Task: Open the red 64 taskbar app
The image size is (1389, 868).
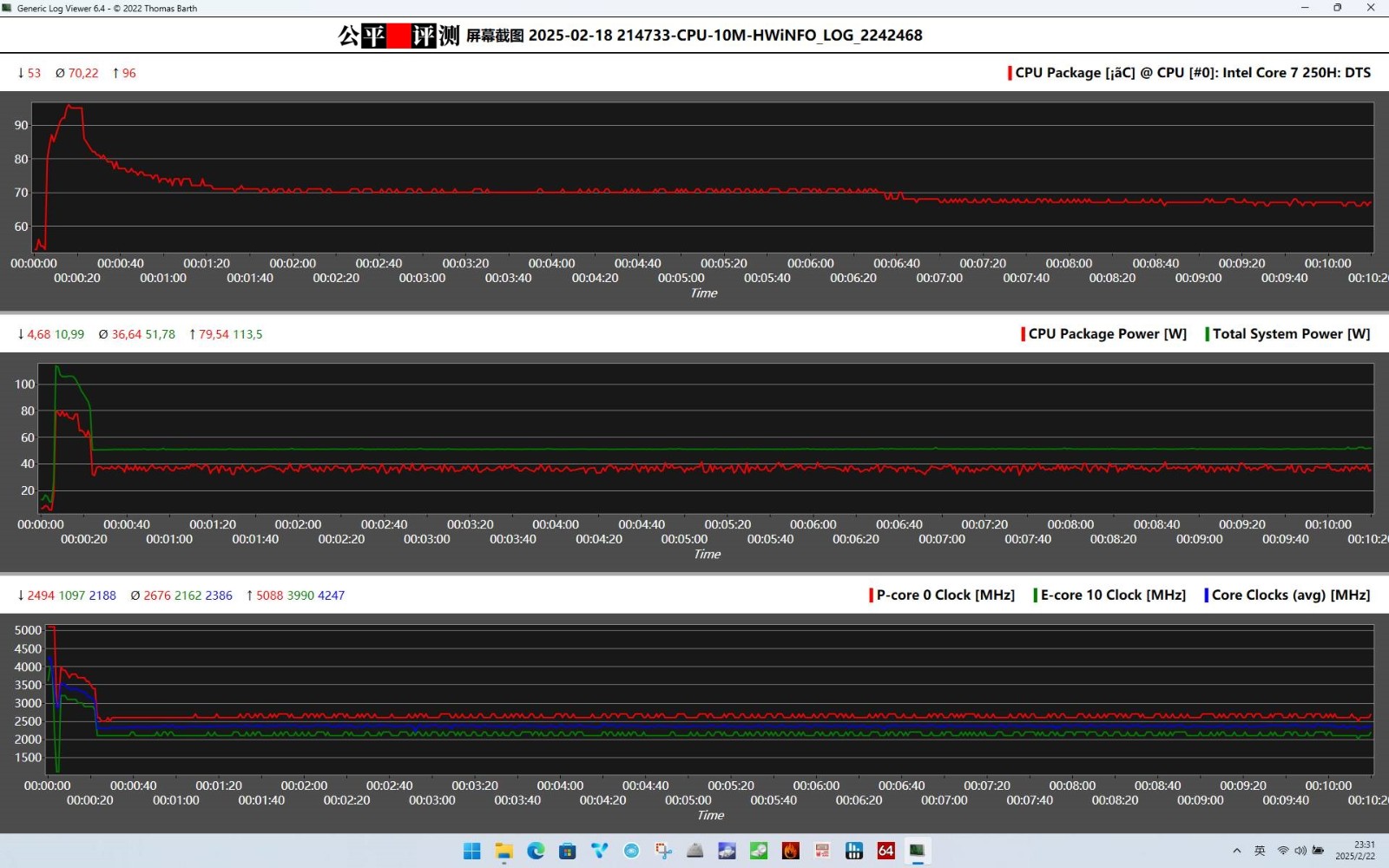Action: point(885,851)
